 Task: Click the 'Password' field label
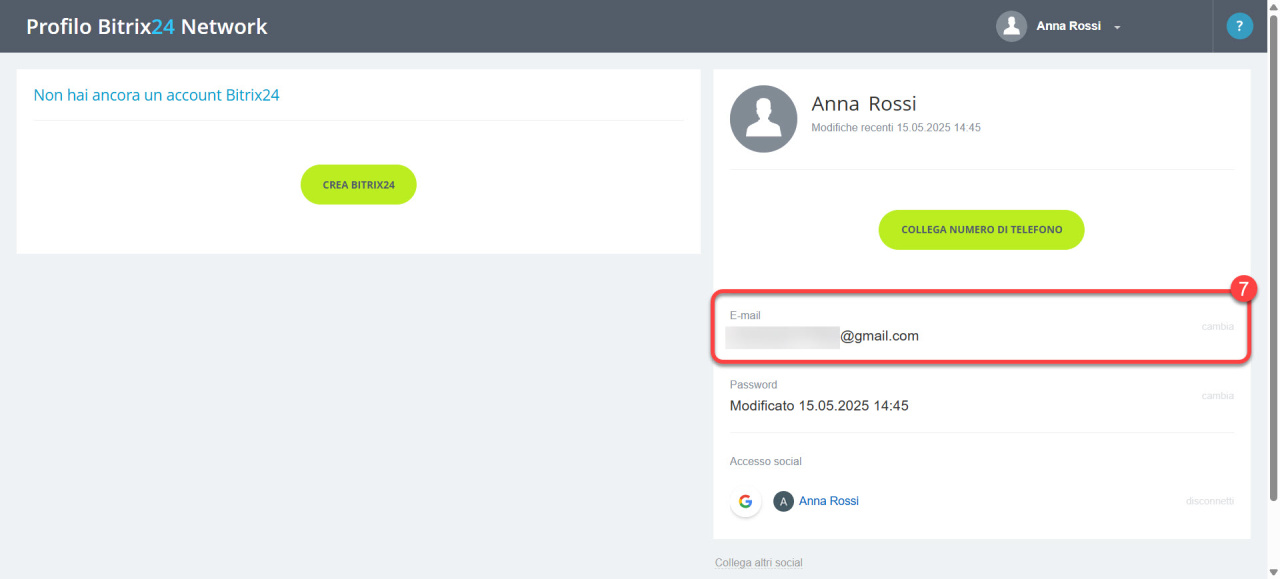point(754,385)
